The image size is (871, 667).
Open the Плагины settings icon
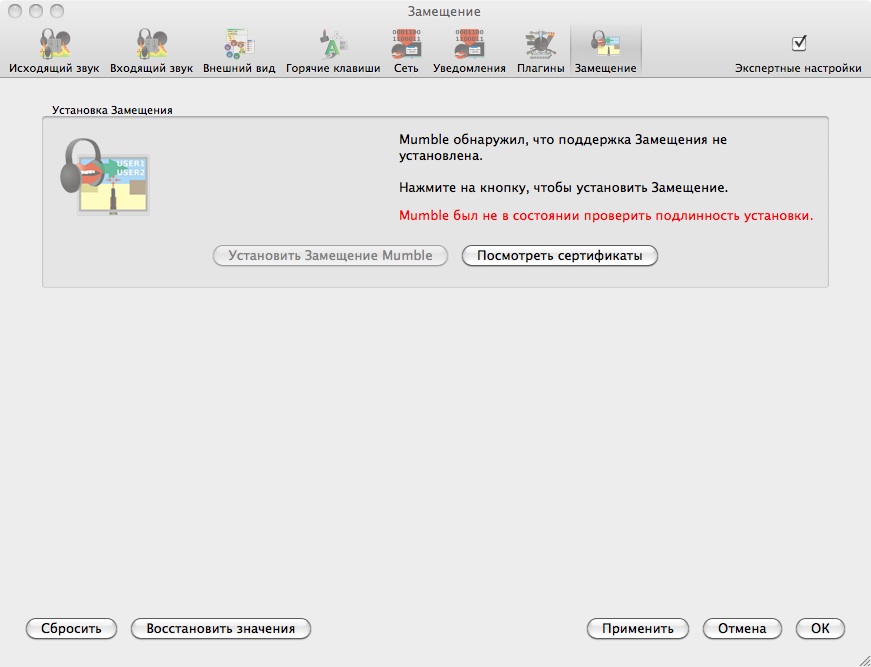(541, 48)
